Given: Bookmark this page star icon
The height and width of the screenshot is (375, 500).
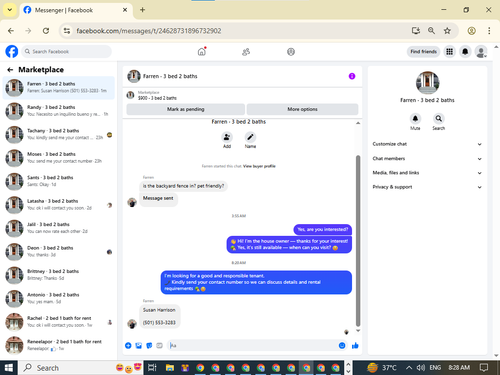Looking at the screenshot, I should (x=447, y=31).
